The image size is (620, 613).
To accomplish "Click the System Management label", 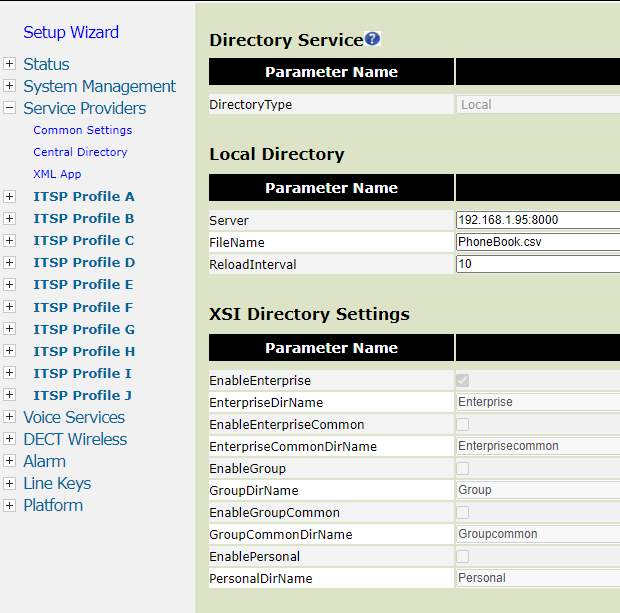I will [99, 86].
